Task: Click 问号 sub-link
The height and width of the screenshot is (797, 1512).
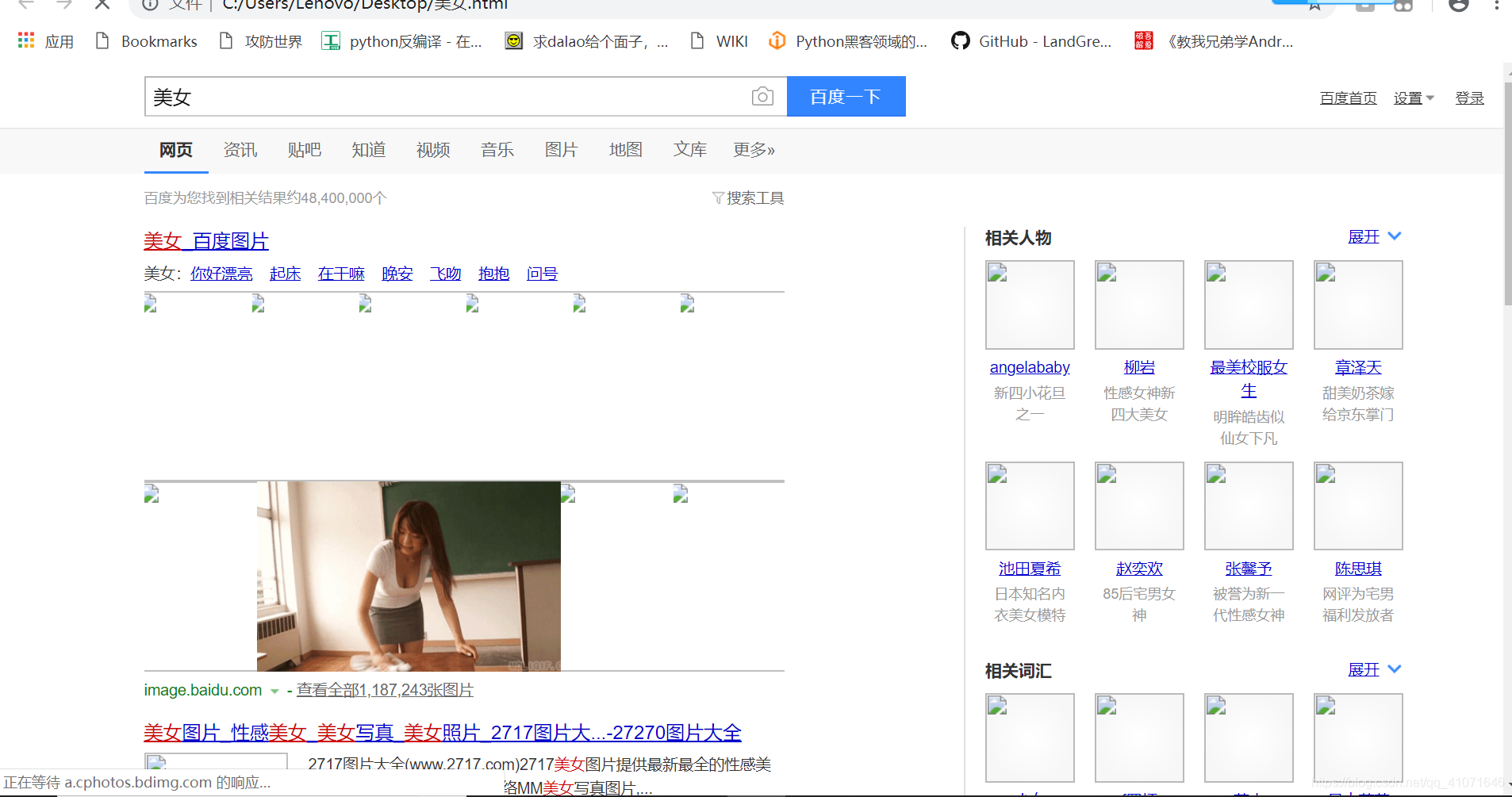Action: click(543, 274)
